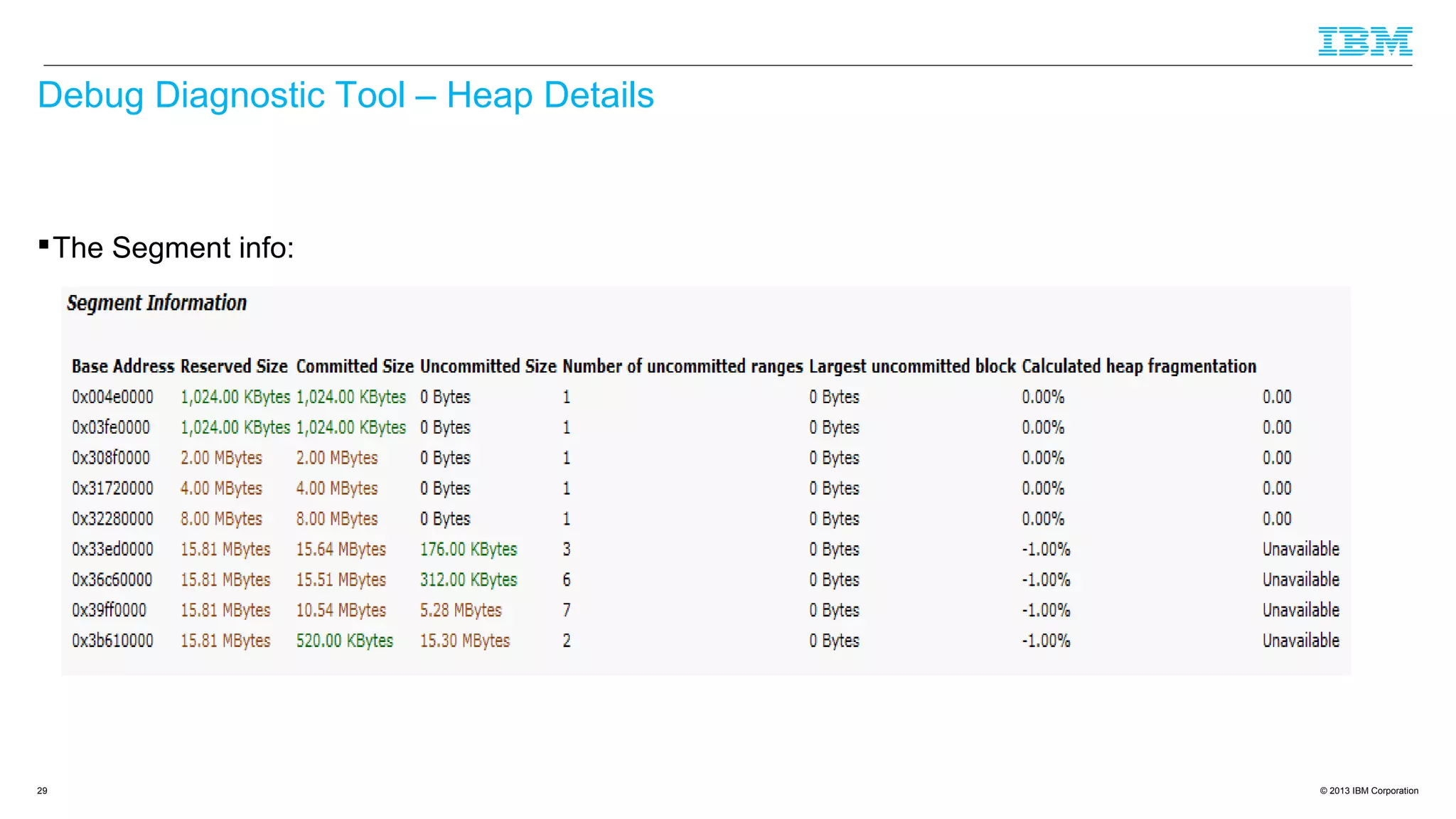Click the IBM logo
Image resolution: width=1456 pixels, height=819 pixels.
pos(1365,41)
